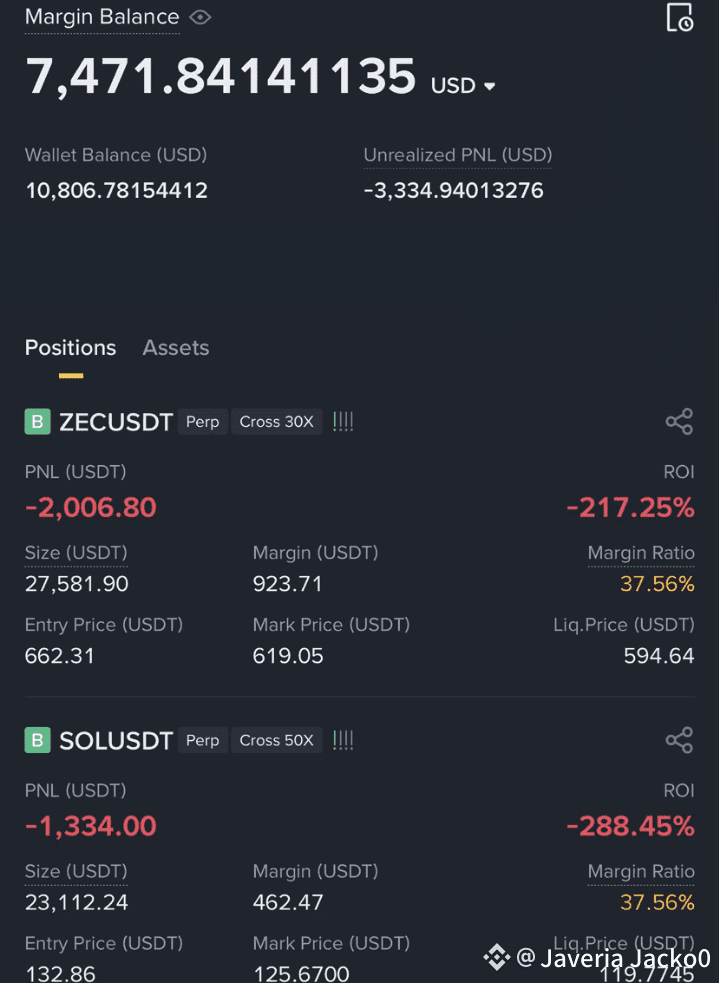Tap the Margin Balance label
The height and width of the screenshot is (983, 719).
(102, 17)
